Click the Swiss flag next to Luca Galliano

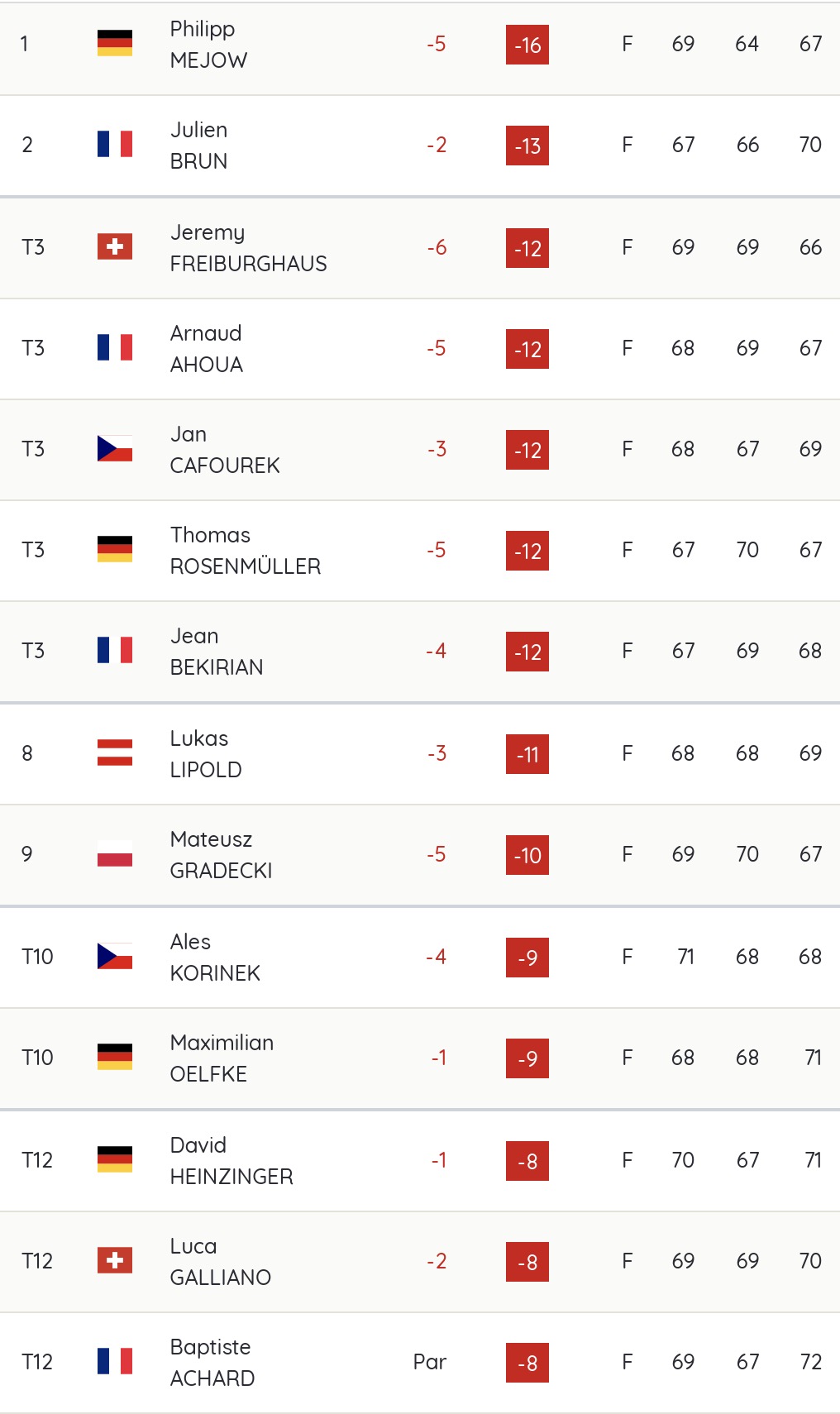coord(115,1260)
